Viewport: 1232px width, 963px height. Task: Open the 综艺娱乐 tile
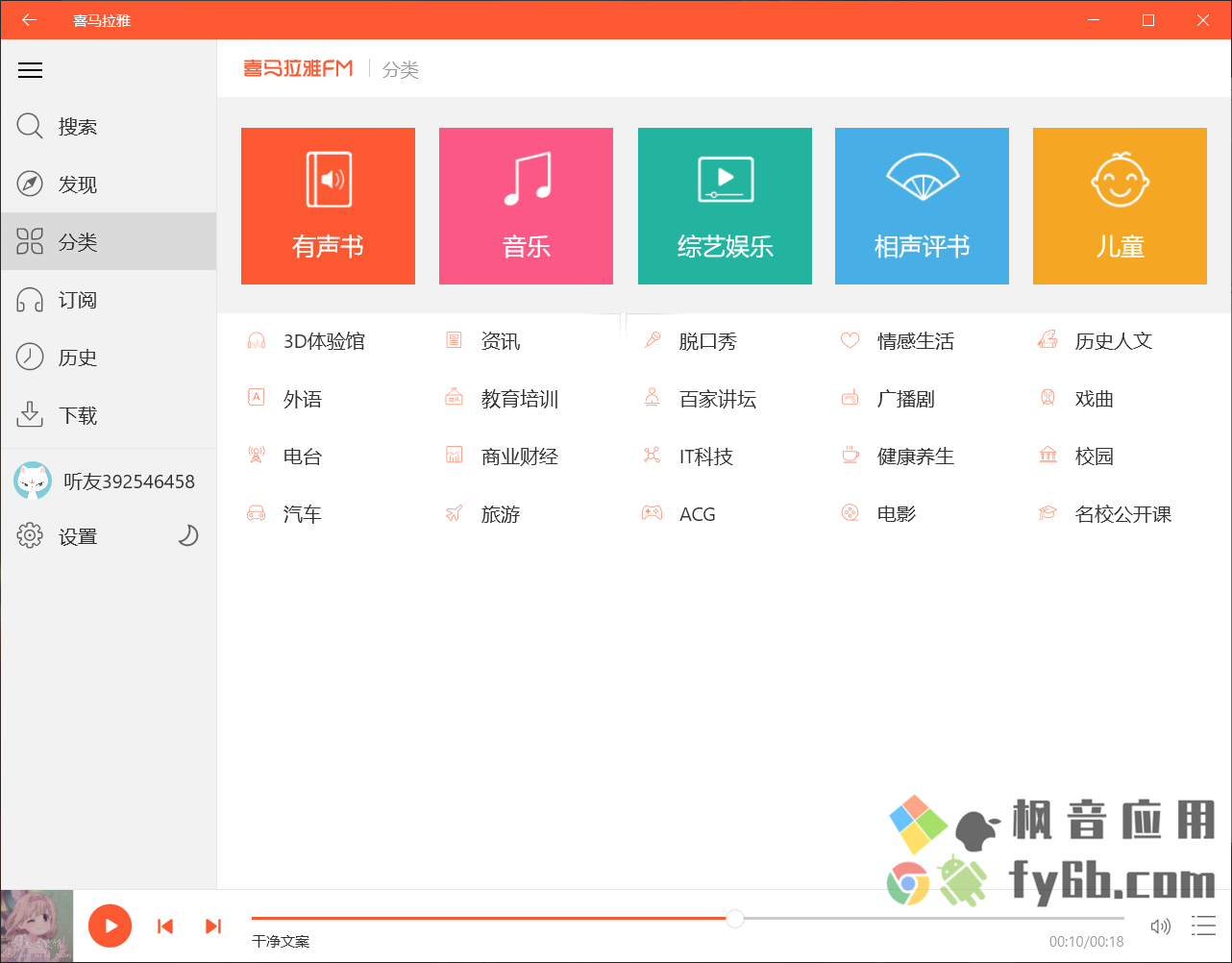click(725, 206)
